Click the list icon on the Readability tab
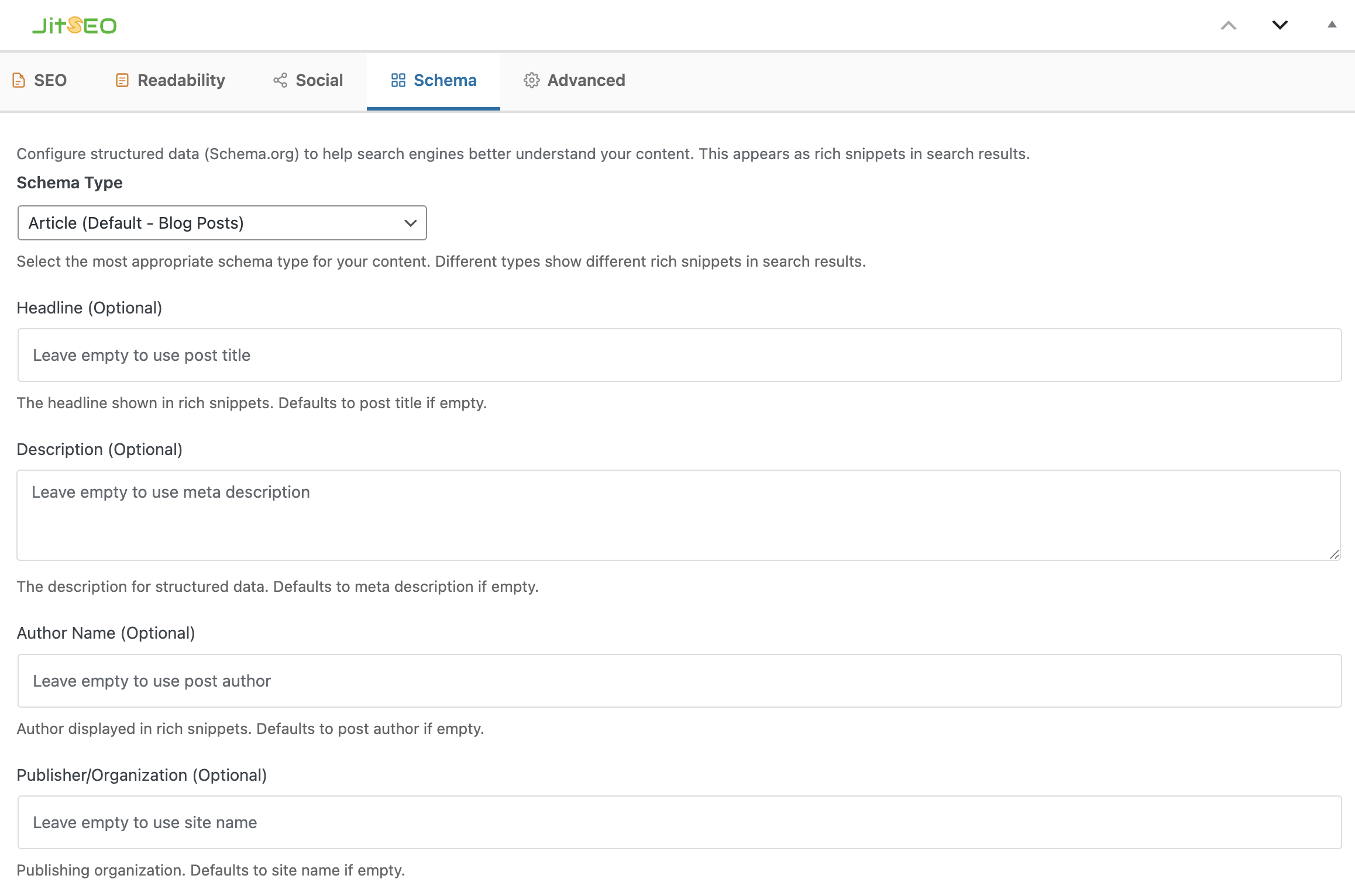Screen dimensions: 1355x896 (x=122, y=80)
